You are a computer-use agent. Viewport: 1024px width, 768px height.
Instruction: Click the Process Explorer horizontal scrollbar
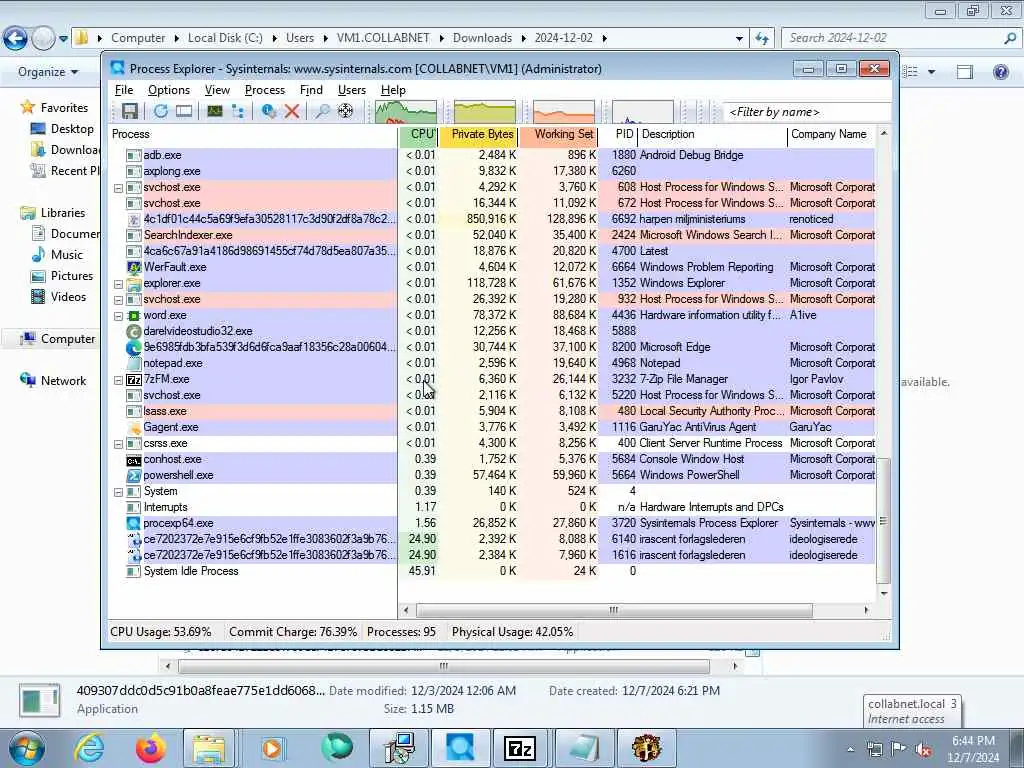click(614, 610)
